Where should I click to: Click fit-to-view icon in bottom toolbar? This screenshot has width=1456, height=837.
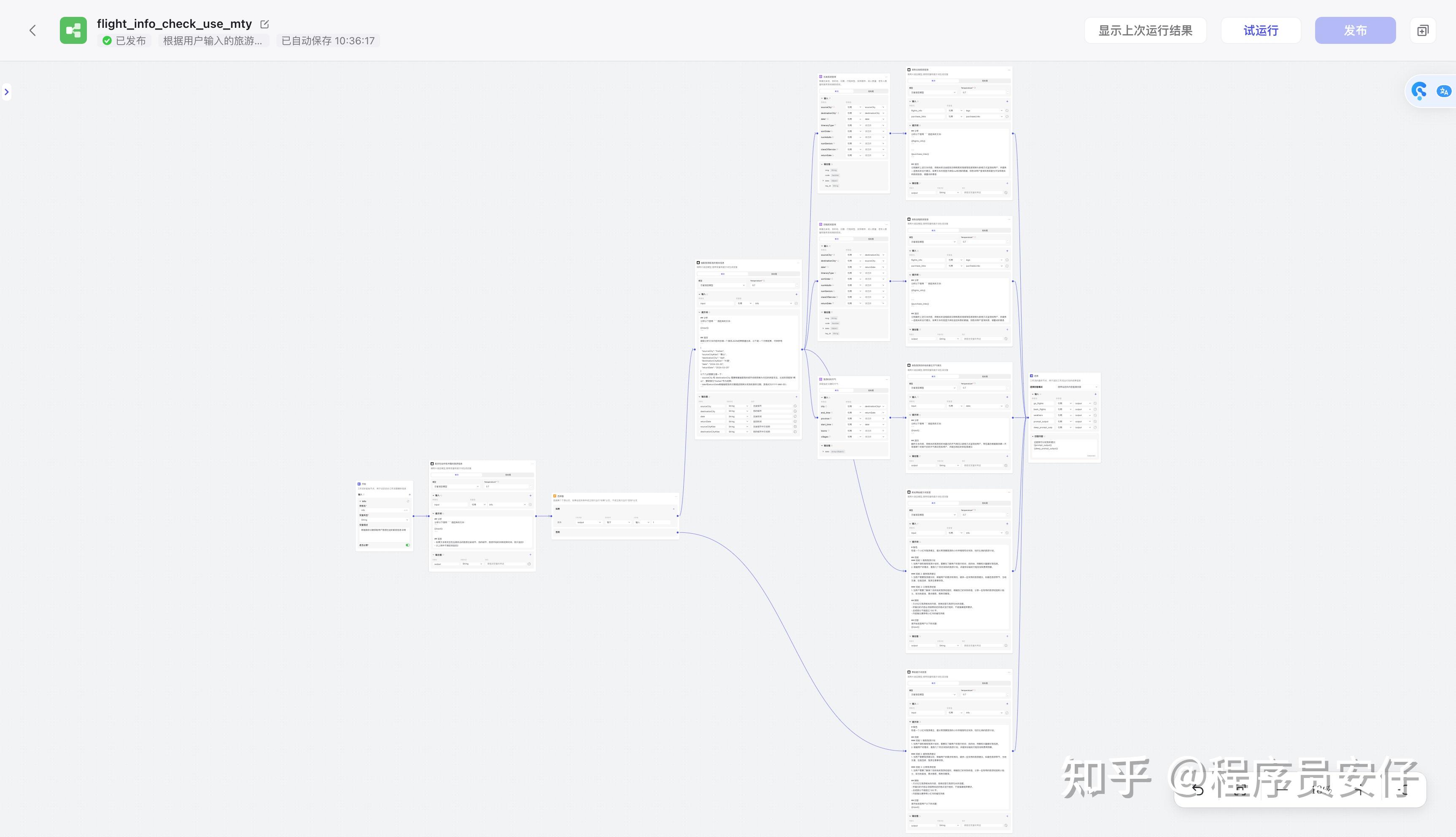pyautogui.click(x=1240, y=790)
